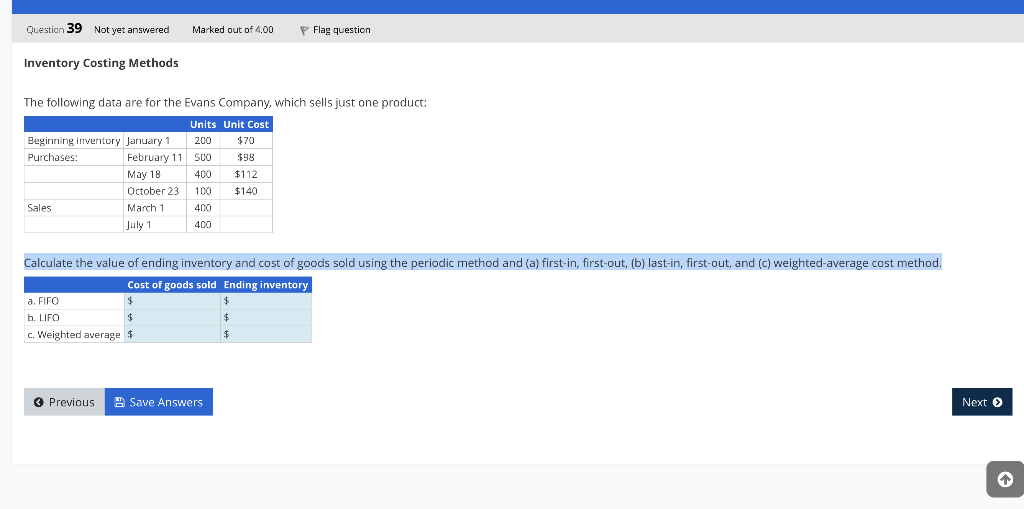Click the Units column header

pos(203,124)
